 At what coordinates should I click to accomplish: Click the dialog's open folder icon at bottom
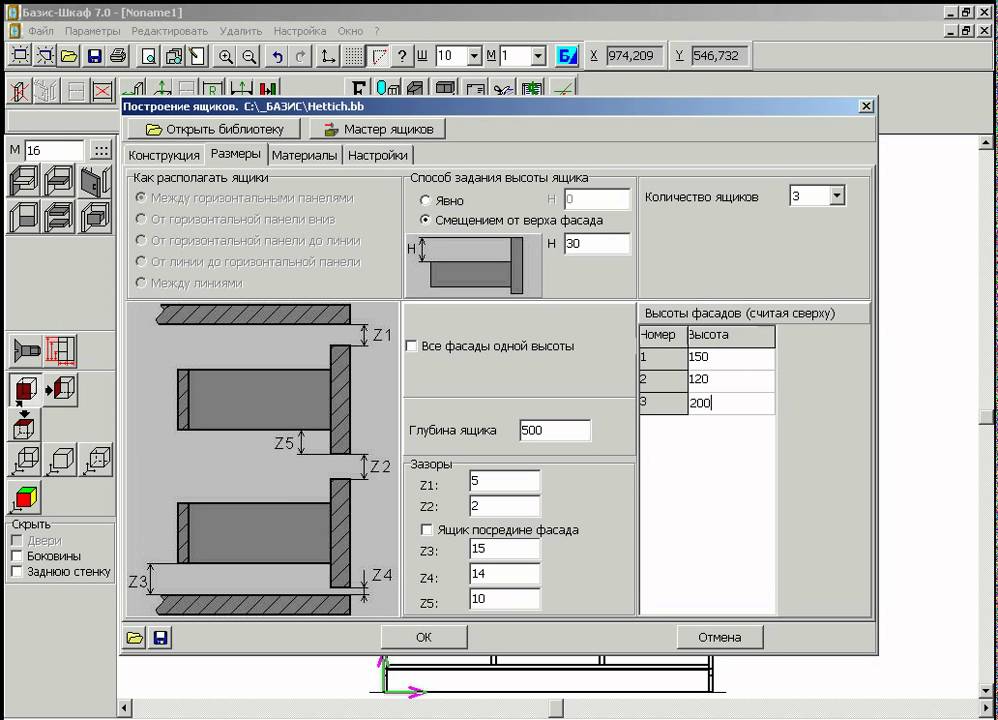(134, 637)
